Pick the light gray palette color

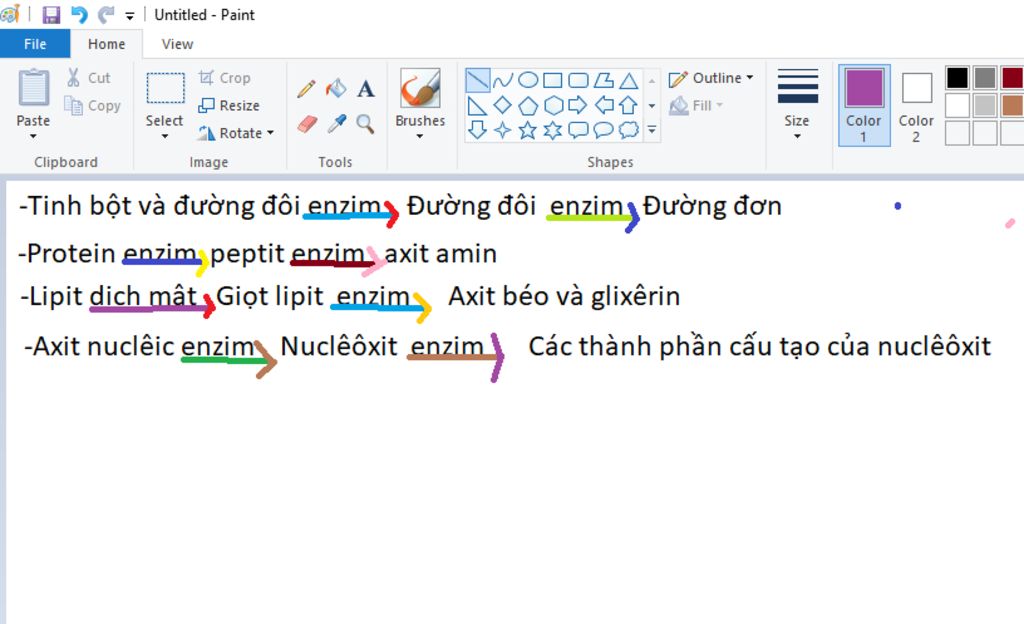985,105
